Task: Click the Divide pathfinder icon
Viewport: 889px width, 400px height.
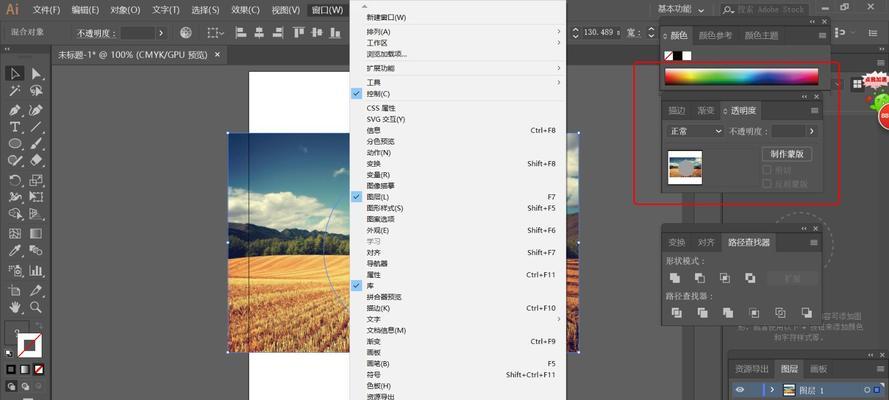Action: pyautogui.click(x=676, y=313)
